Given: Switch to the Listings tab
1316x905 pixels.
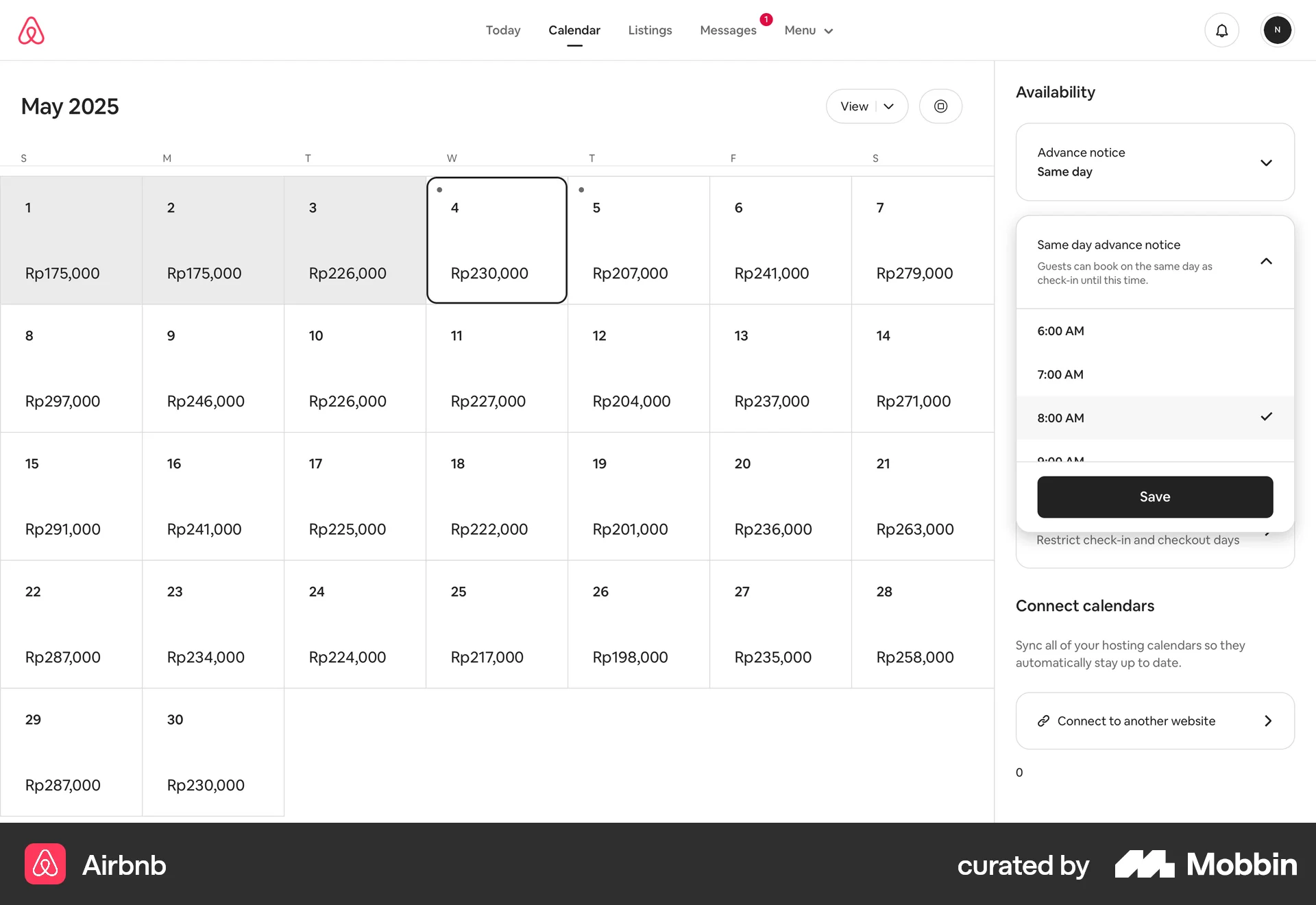Looking at the screenshot, I should click(650, 30).
